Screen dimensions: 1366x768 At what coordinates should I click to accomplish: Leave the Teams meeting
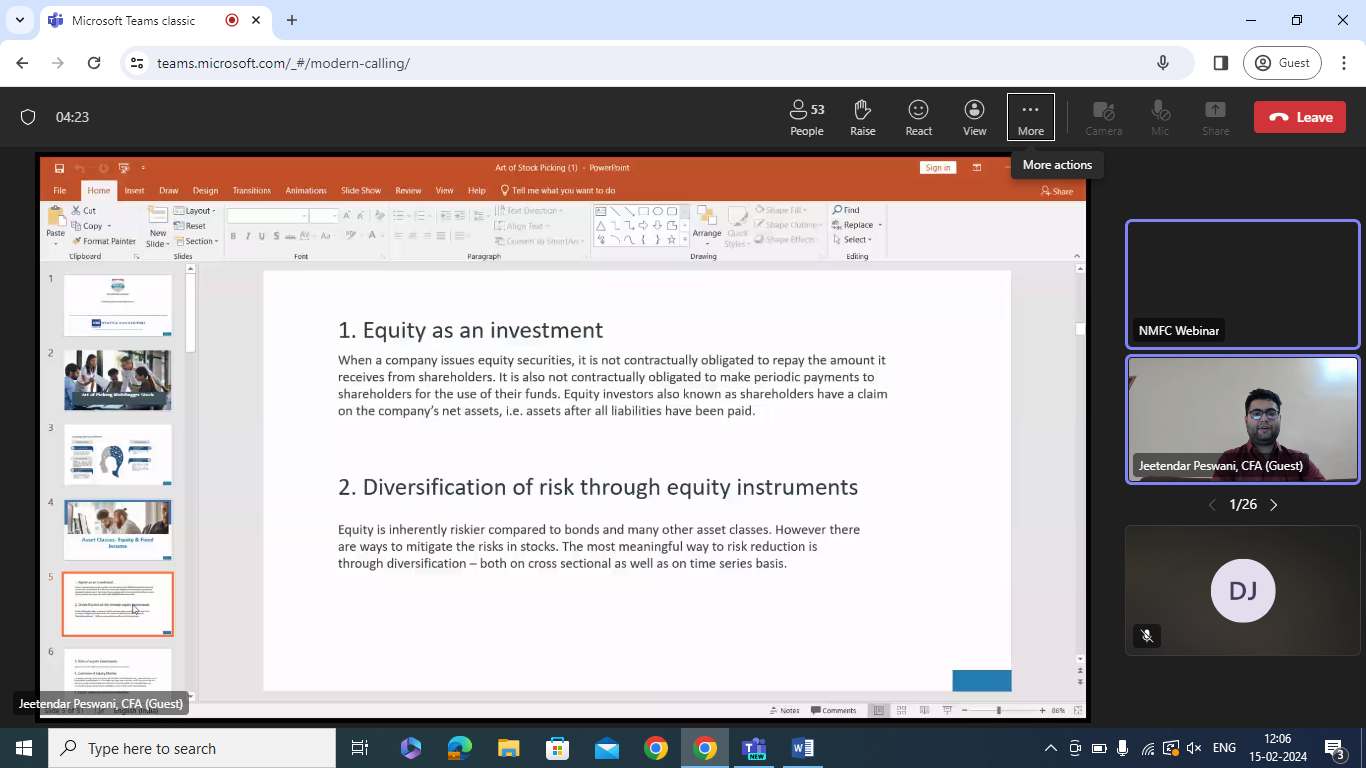(x=1300, y=117)
